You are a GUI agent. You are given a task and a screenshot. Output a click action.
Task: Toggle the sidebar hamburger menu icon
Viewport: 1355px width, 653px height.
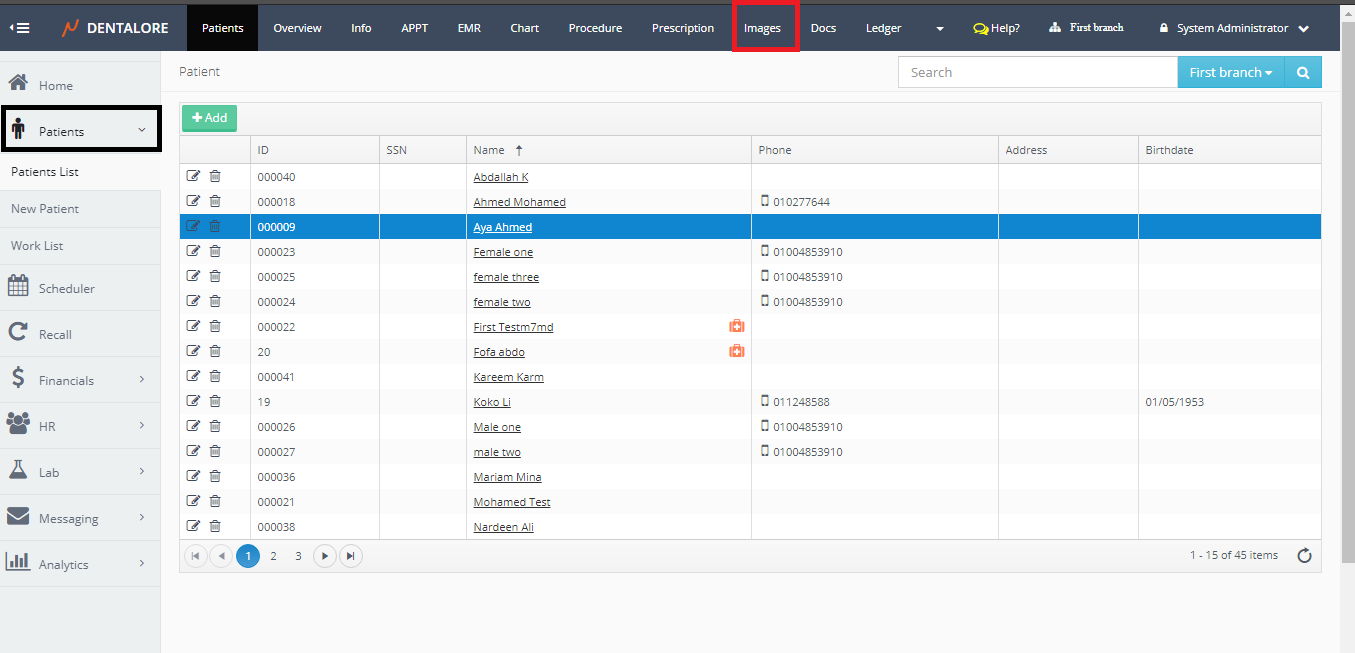pyautogui.click(x=20, y=28)
